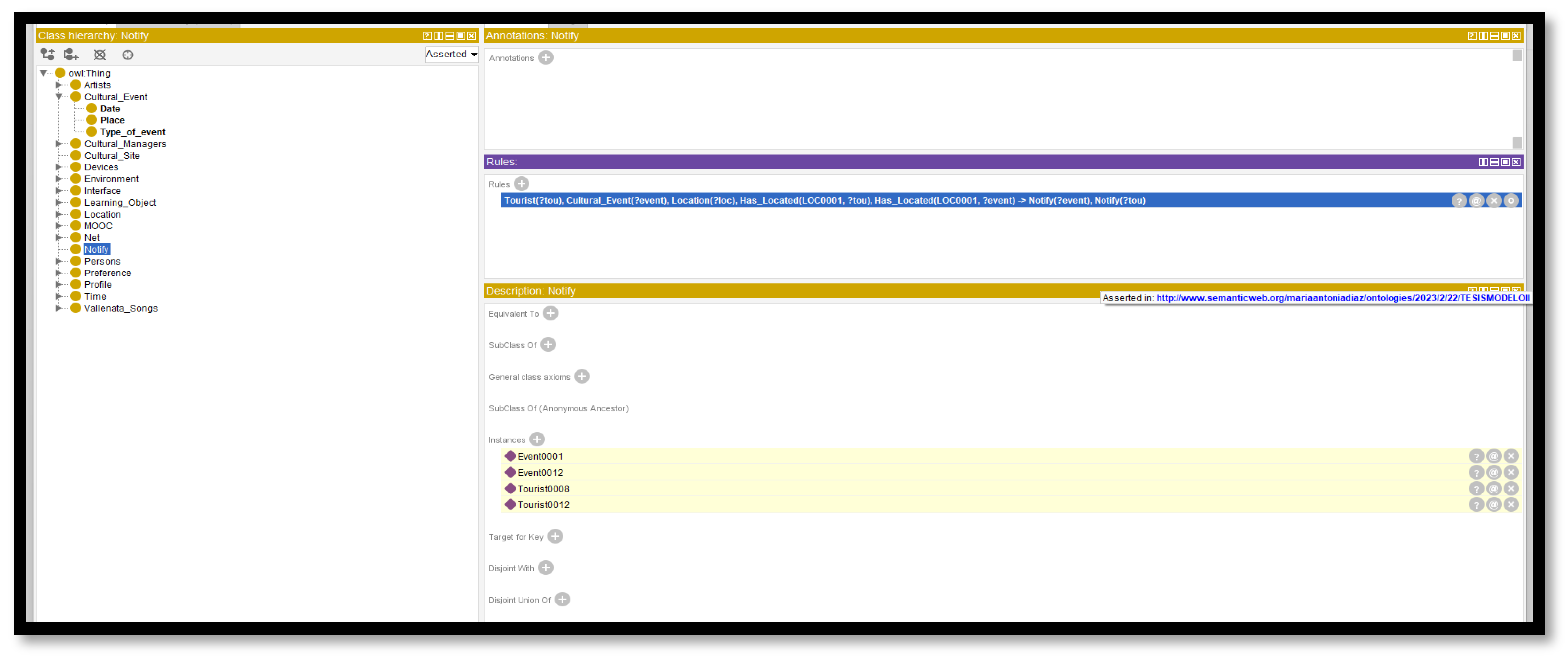Screen dimensions: 1568x658
Task: Add a new SWRL rule
Action: [x=522, y=184]
